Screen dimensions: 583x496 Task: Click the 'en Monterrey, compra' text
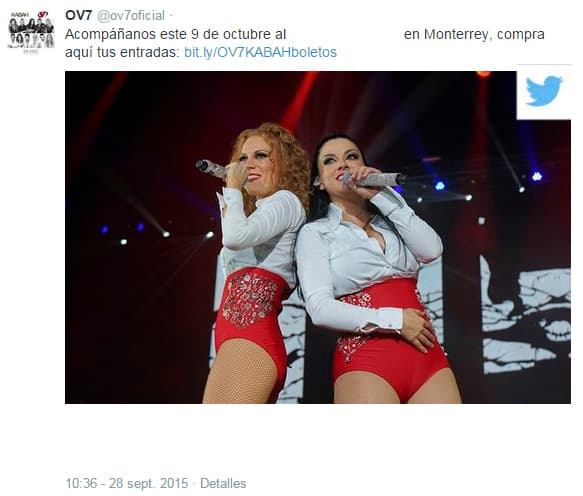474,34
